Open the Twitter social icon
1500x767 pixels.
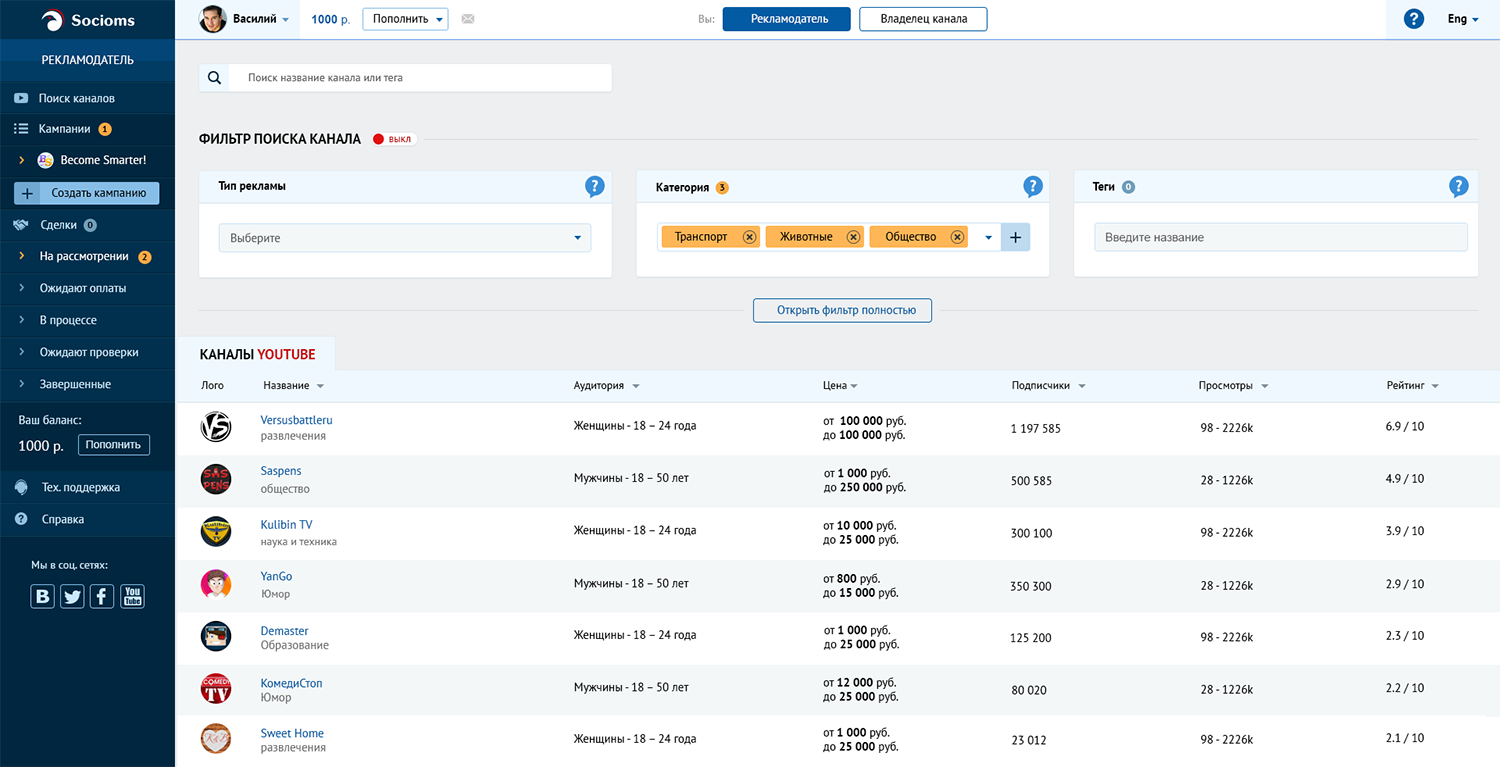tap(72, 597)
